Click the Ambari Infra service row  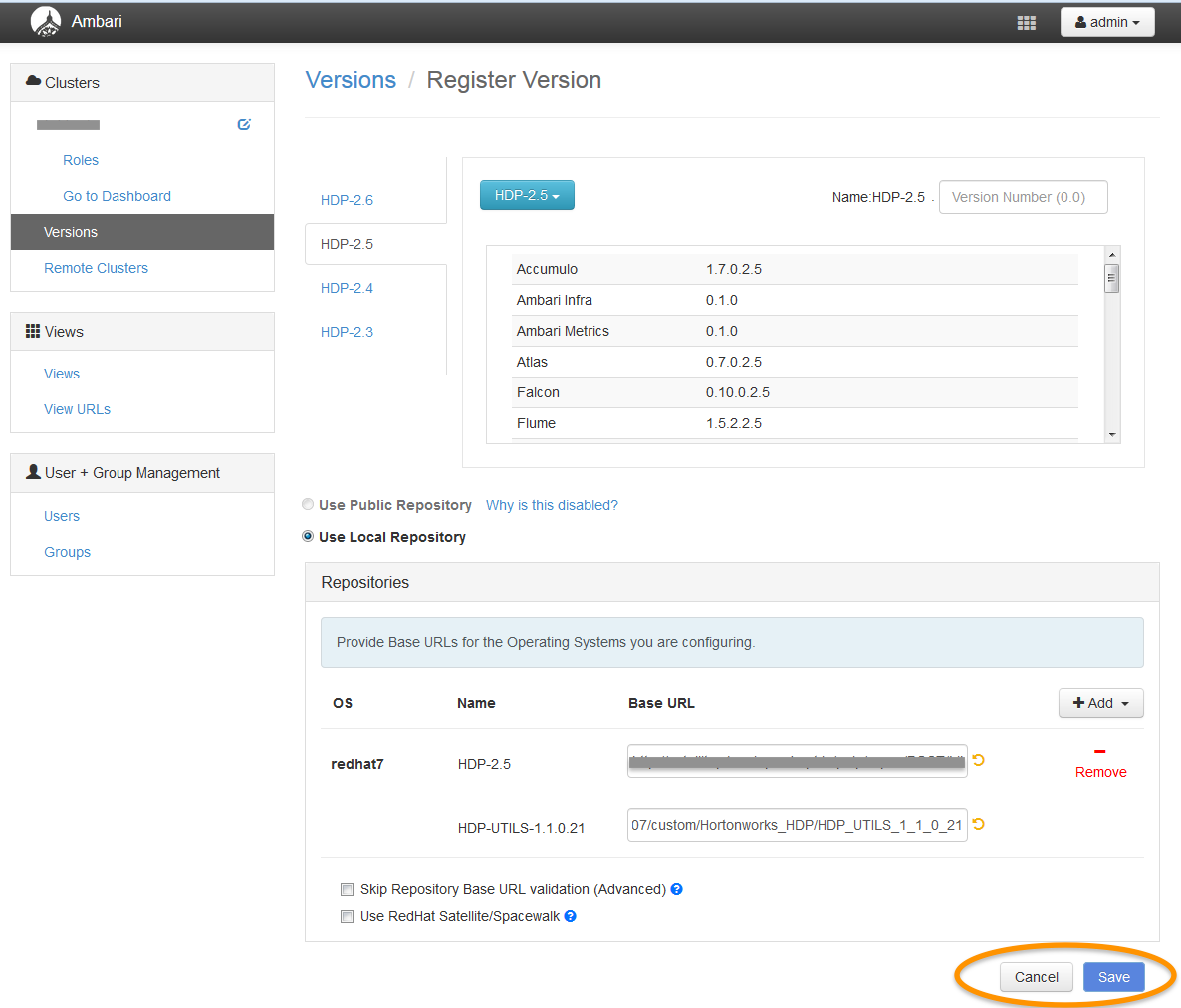click(795, 300)
